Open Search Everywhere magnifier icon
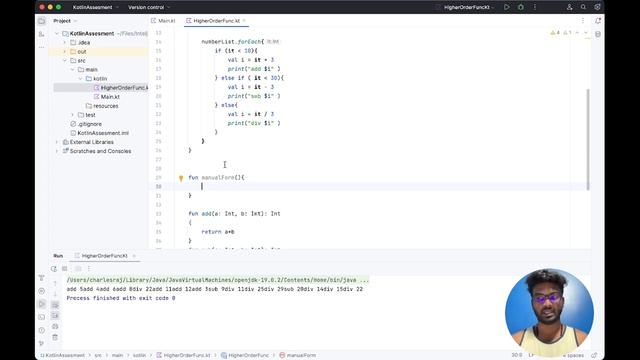This screenshot has height=360, width=640. coord(583,7)
